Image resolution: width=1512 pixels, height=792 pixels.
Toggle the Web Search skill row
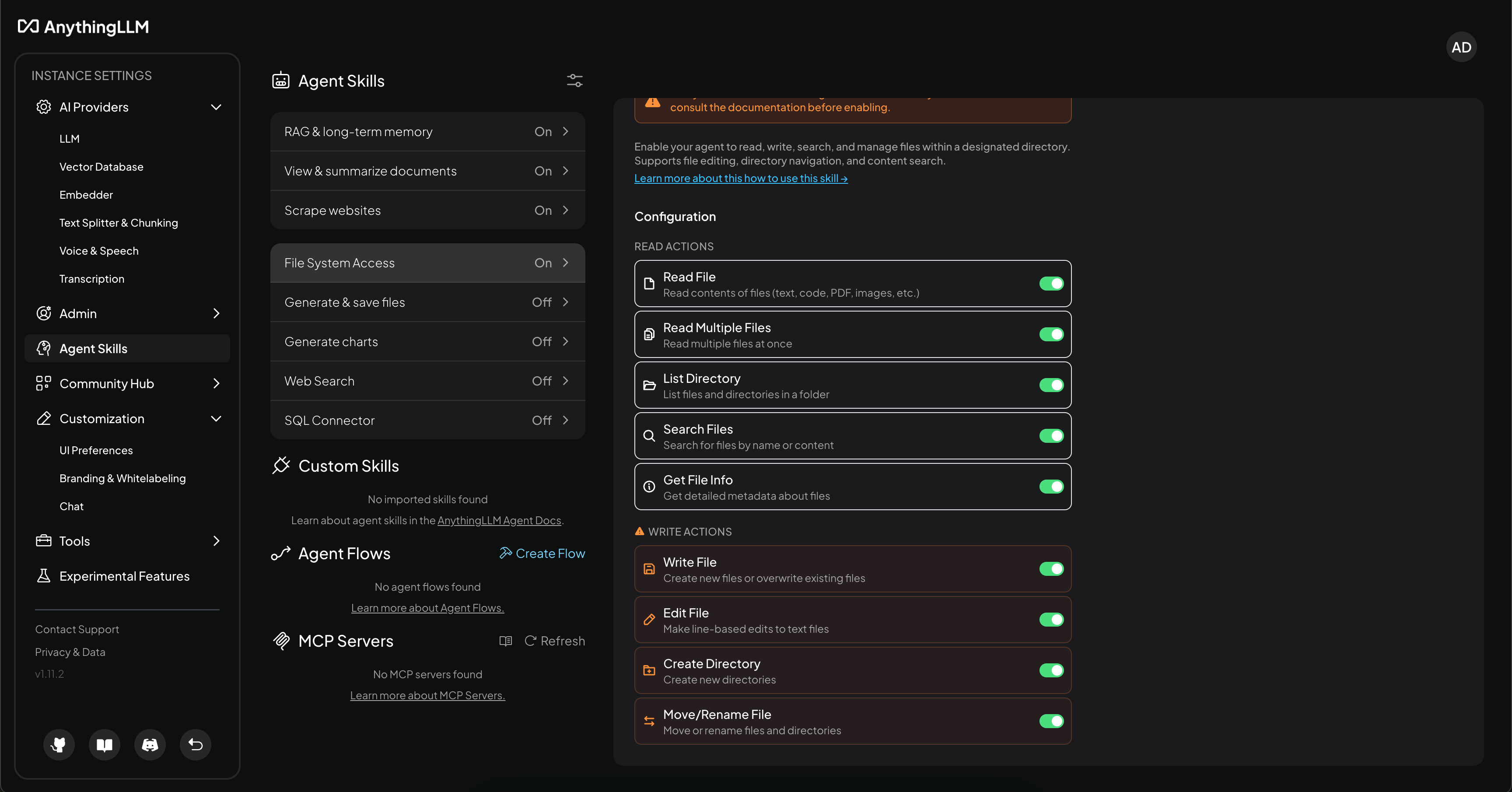pyautogui.click(x=427, y=380)
